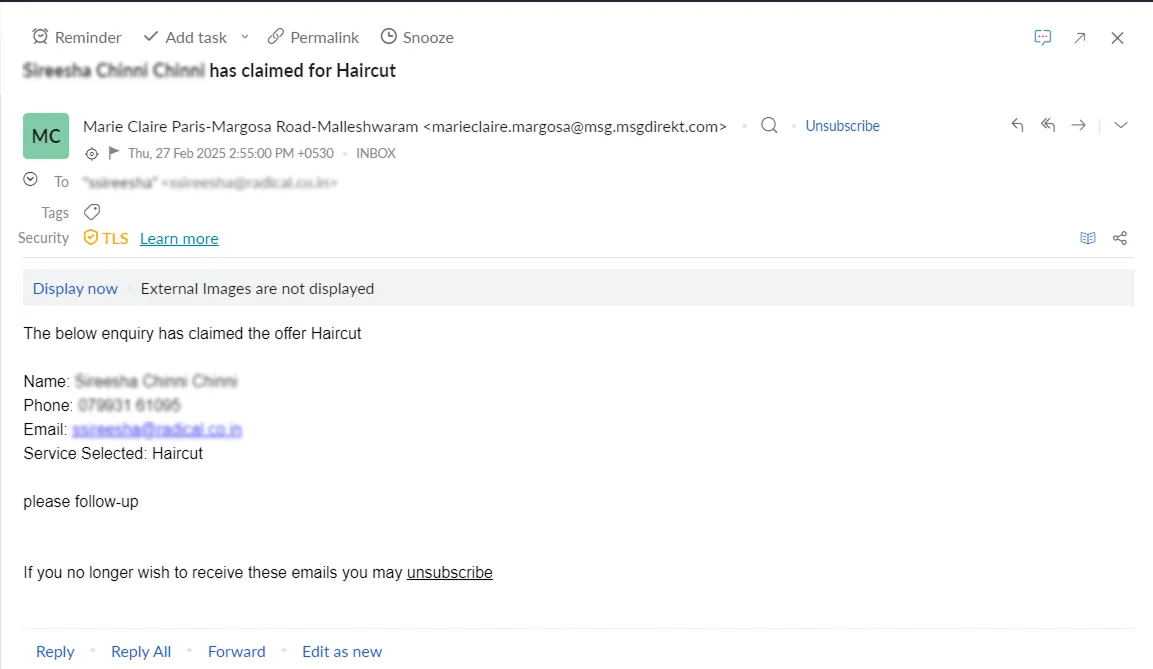Viewport: 1153px width, 669px height.
Task: Click the forward arrow icon in header
Action: pyautogui.click(x=1078, y=125)
